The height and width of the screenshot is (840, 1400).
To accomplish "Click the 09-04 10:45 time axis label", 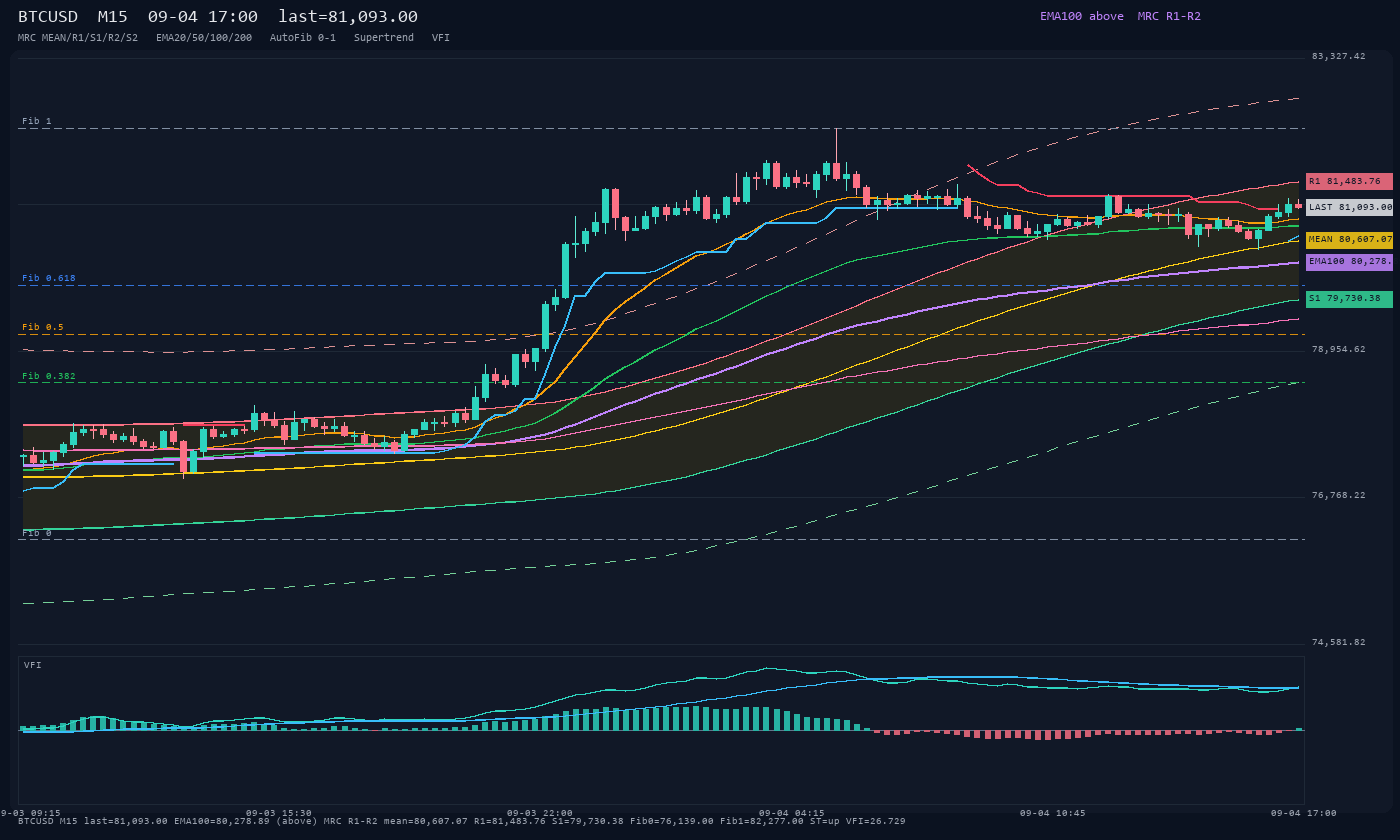I will (1053, 813).
